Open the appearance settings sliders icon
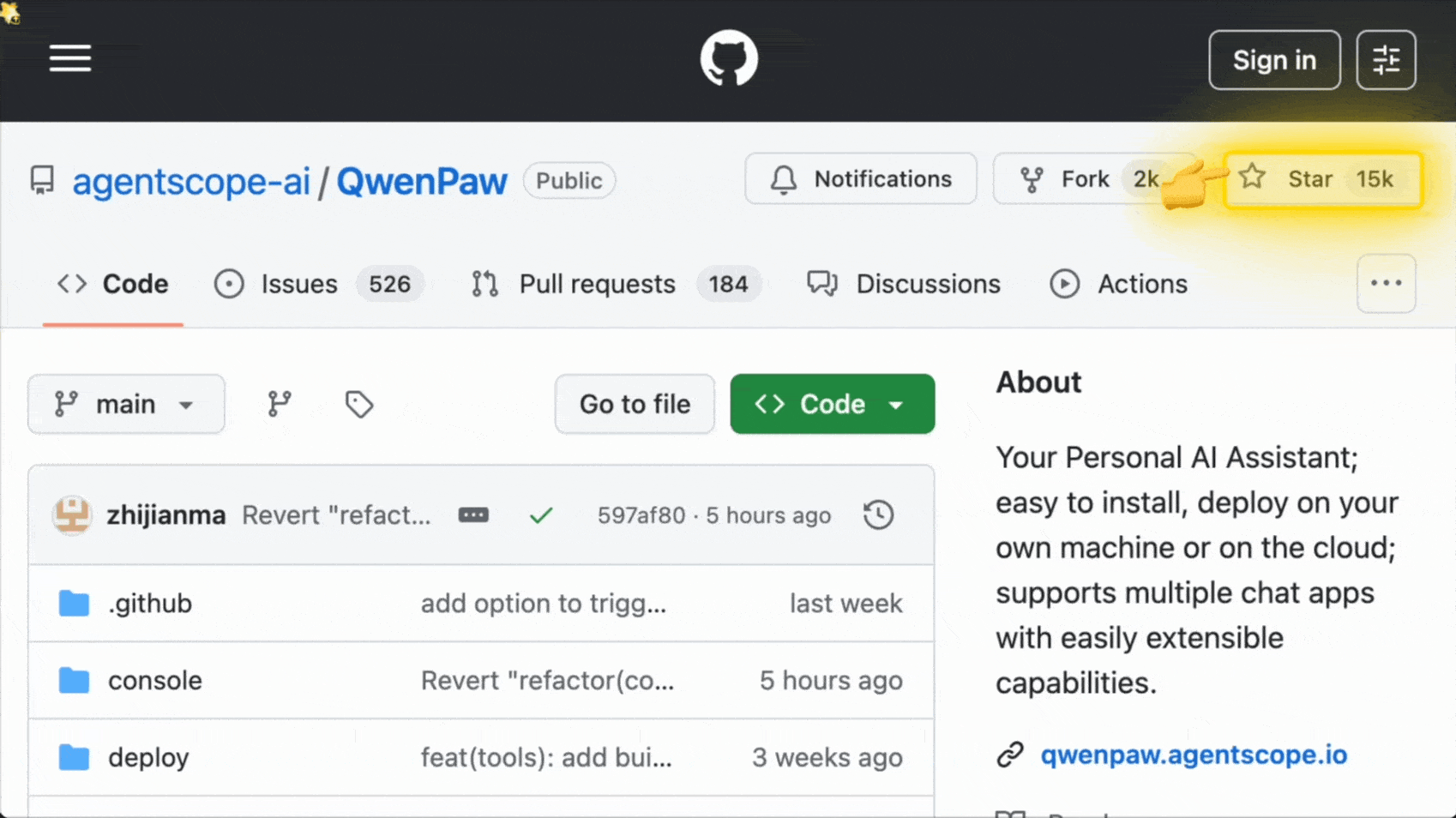Screen dimensions: 1456x818 tap(1386, 60)
